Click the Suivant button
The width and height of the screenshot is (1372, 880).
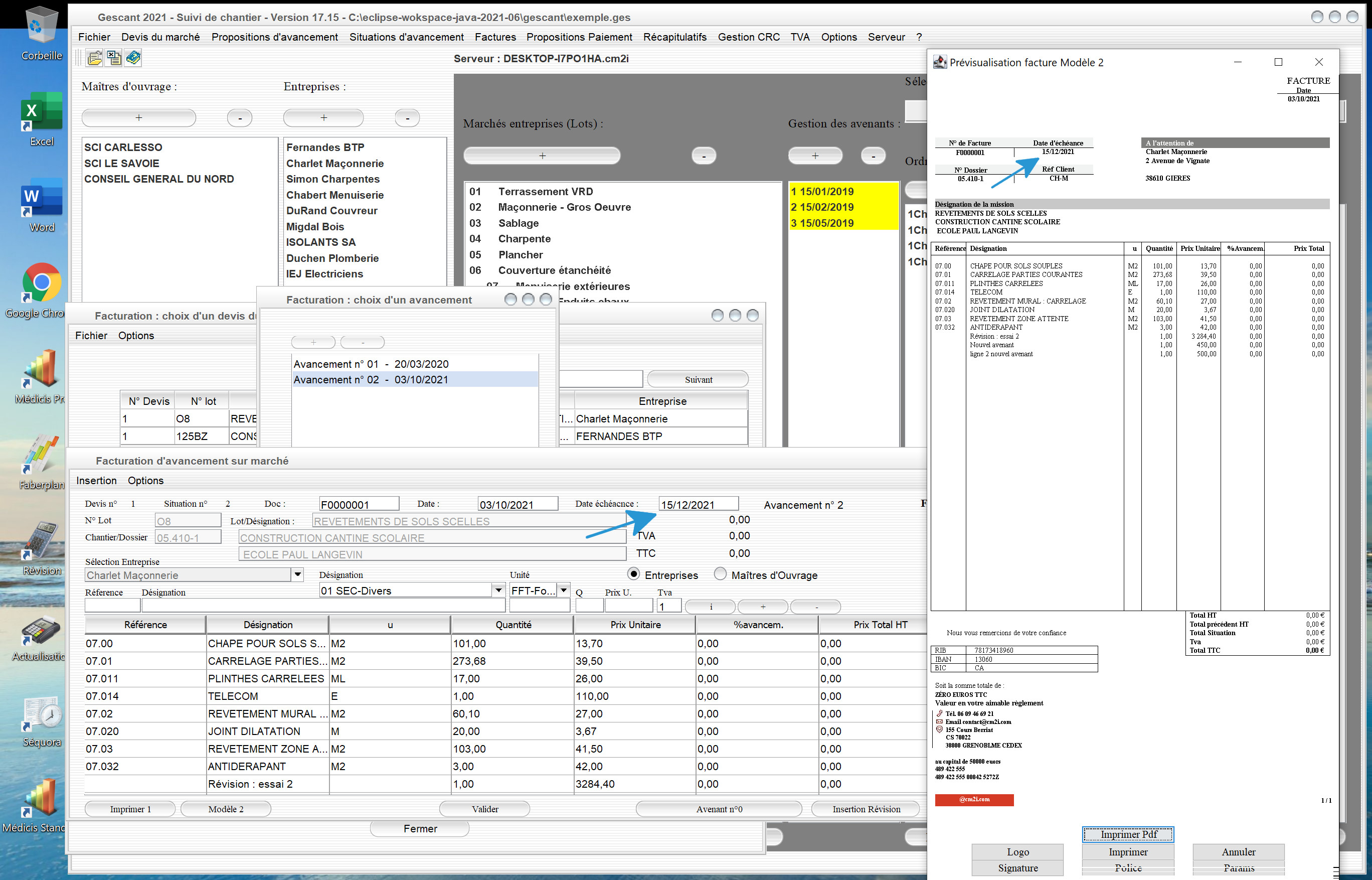(698, 379)
